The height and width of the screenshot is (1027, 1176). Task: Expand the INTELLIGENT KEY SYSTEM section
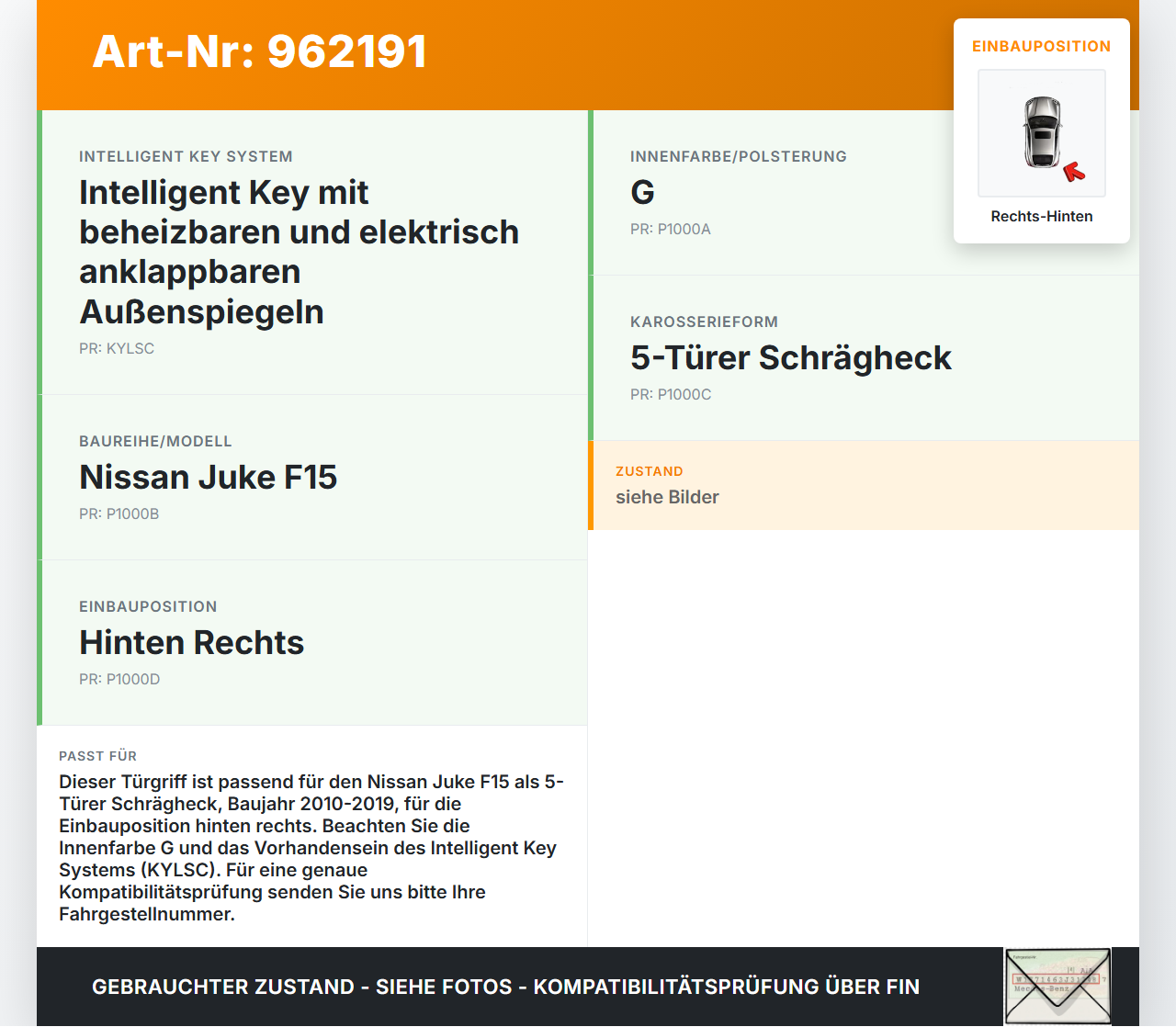click(187, 156)
